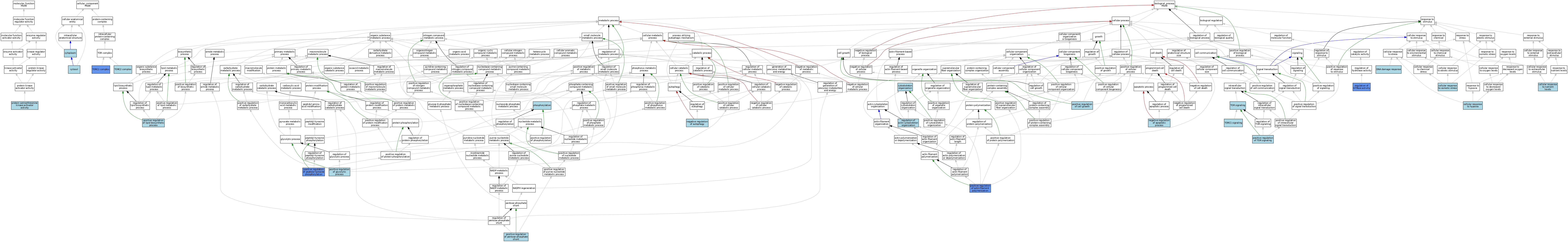Click the programmed cell death node
1568x242 pixels.
coord(1155,69)
